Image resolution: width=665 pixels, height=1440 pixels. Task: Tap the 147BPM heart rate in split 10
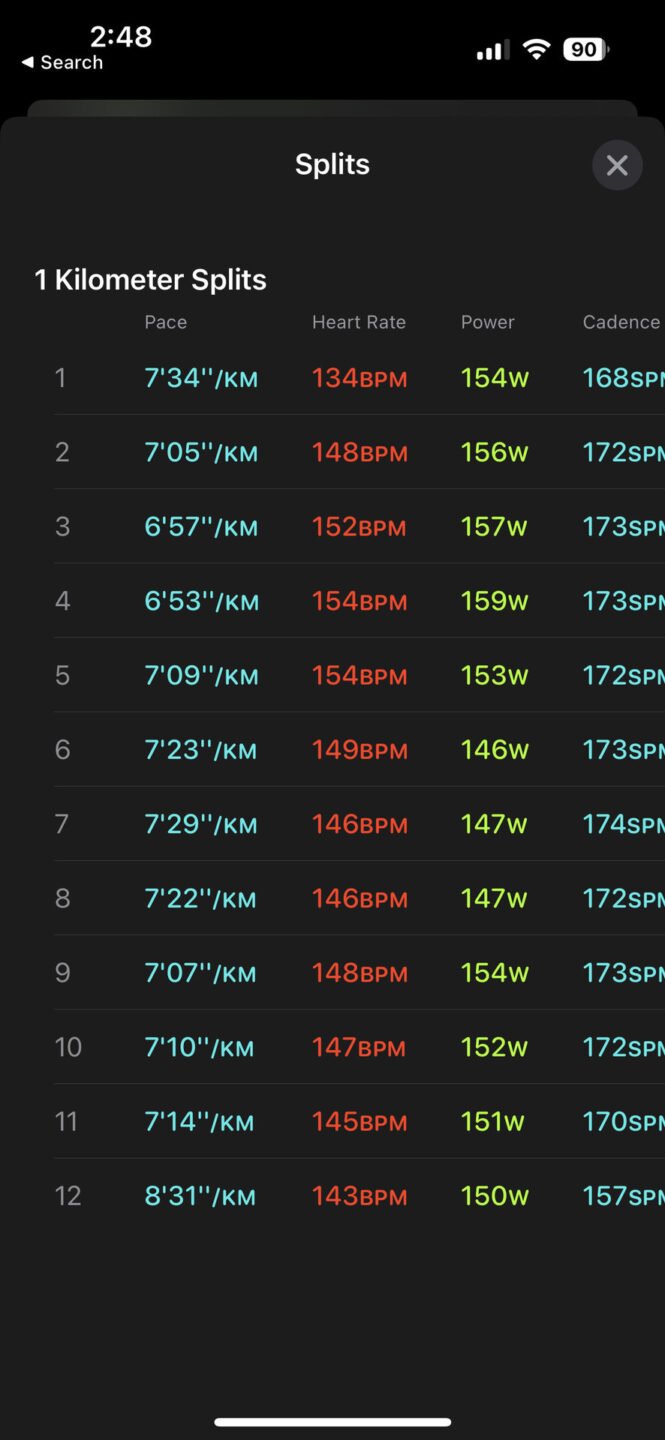pos(359,1047)
